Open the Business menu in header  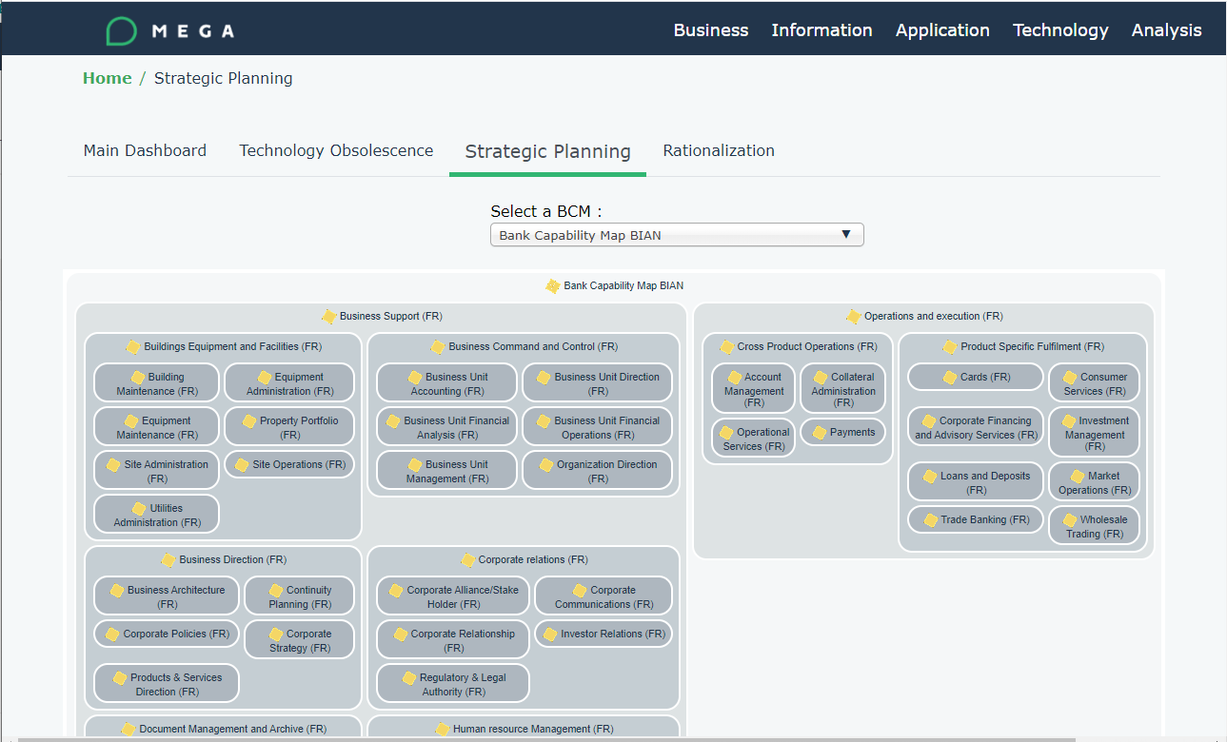coord(710,30)
